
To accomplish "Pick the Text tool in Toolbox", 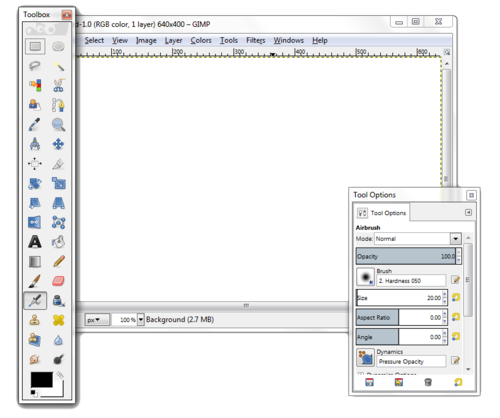I will [x=35, y=242].
